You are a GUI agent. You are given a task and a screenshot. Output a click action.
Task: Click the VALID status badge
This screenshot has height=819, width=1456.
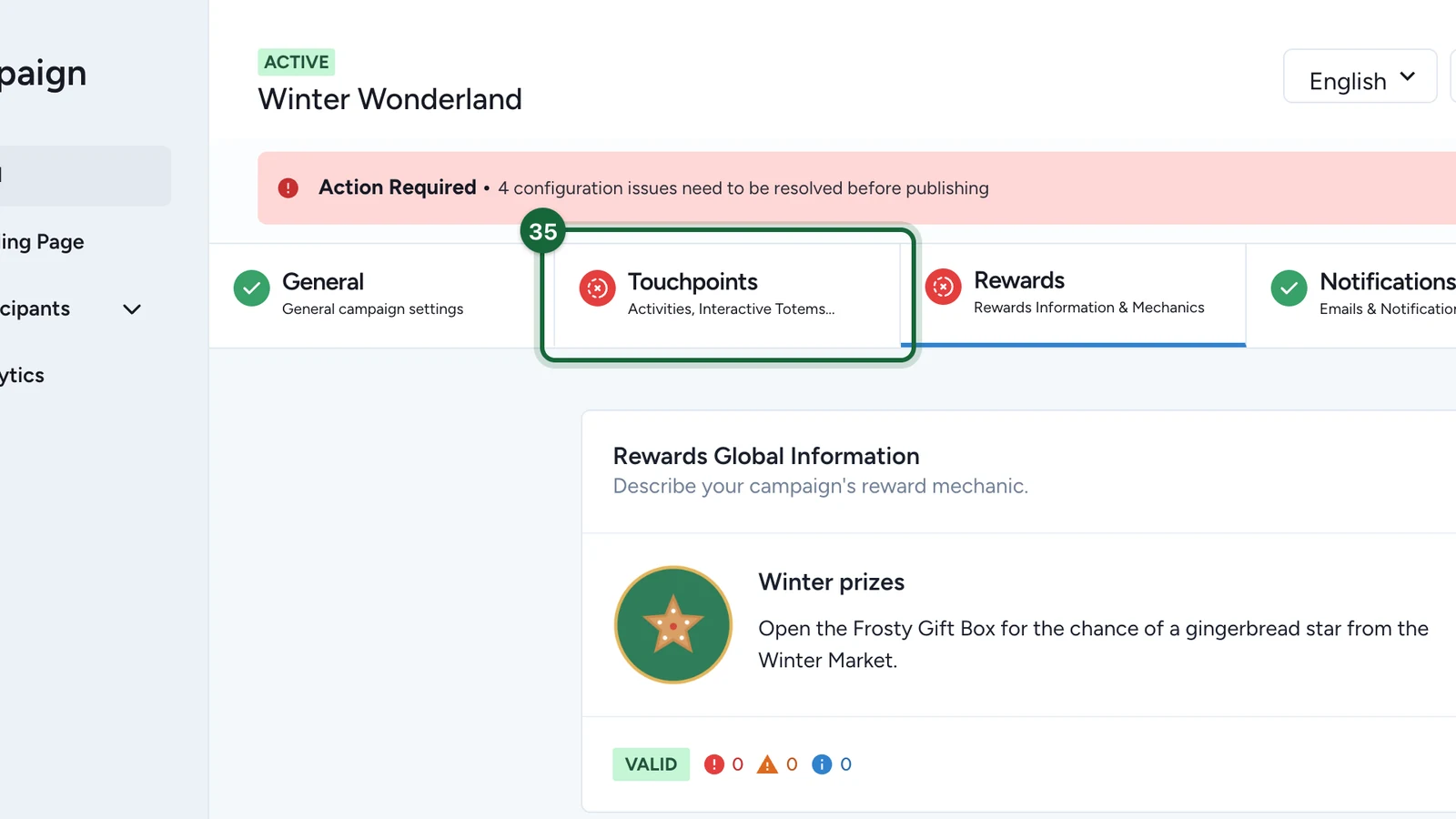(x=652, y=764)
